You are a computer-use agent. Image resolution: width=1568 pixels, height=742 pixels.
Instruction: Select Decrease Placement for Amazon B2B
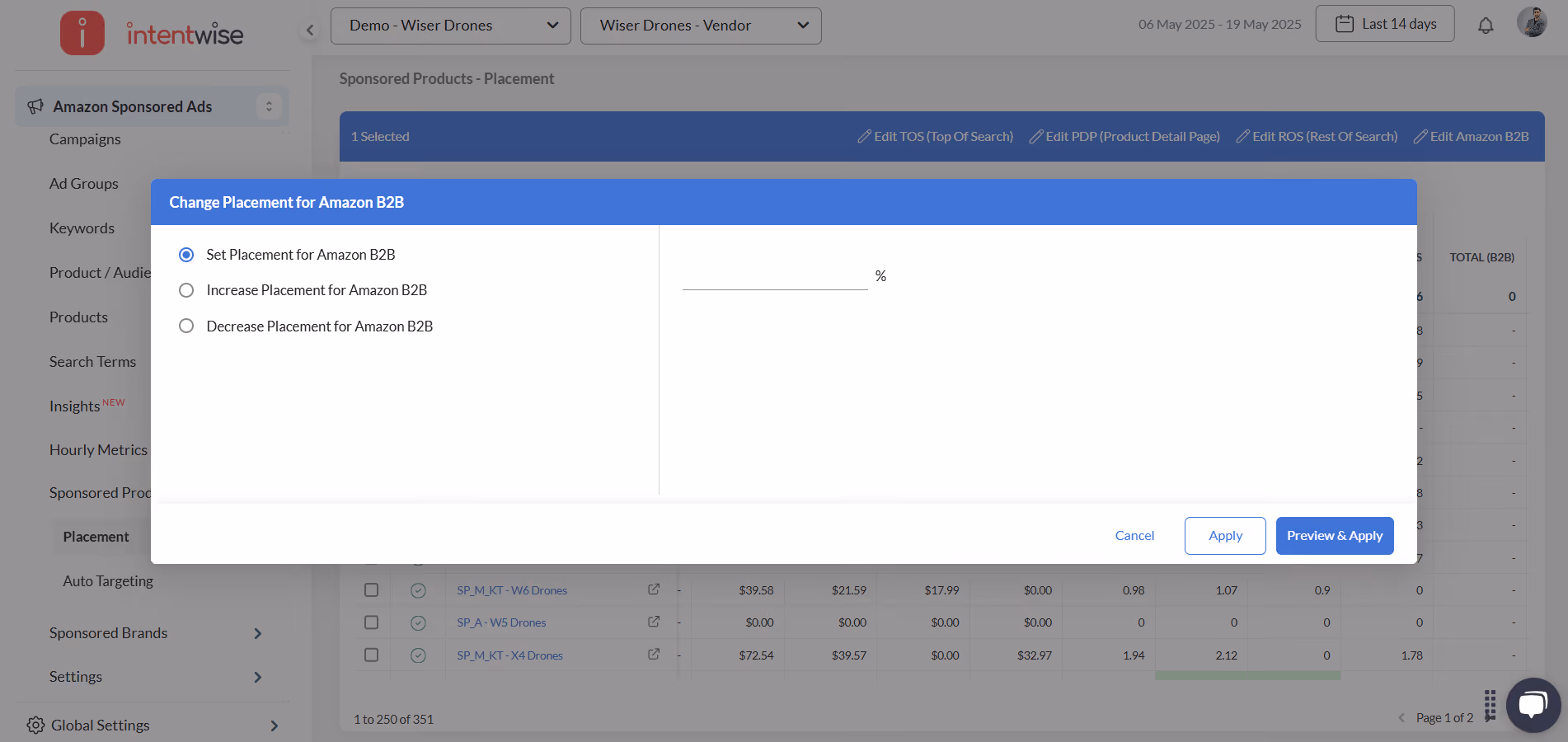click(x=186, y=326)
